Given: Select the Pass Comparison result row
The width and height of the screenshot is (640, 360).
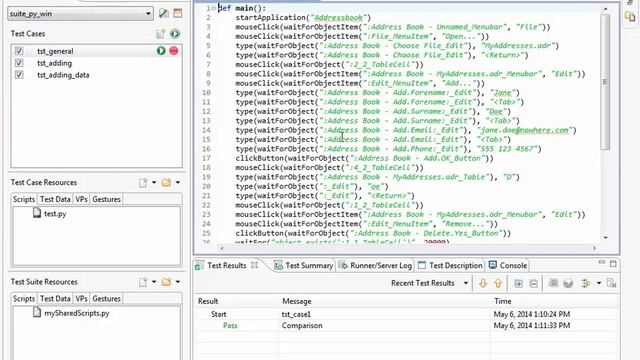Looking at the screenshot, I should [x=407, y=325].
